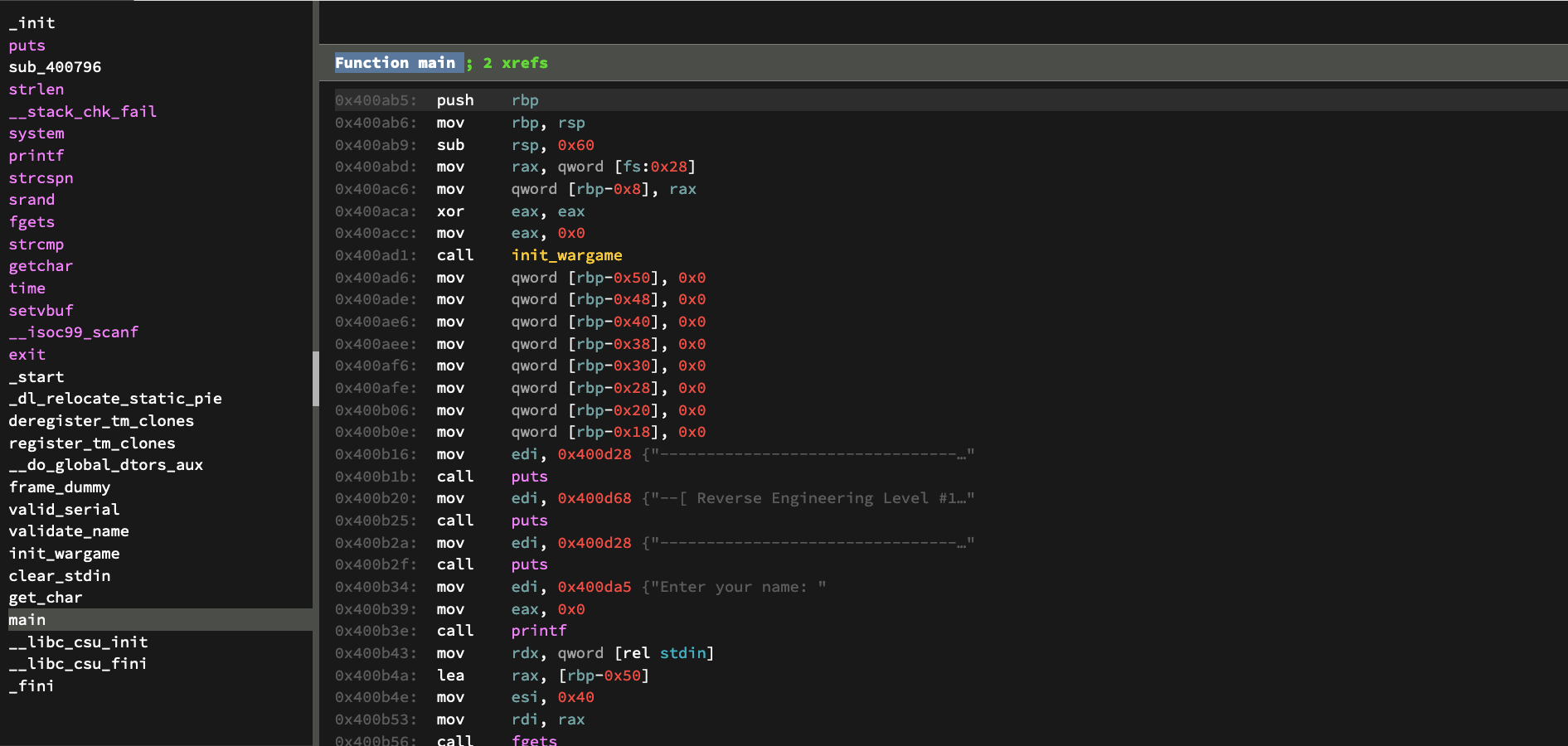Open strcspn in the function list

click(x=41, y=178)
